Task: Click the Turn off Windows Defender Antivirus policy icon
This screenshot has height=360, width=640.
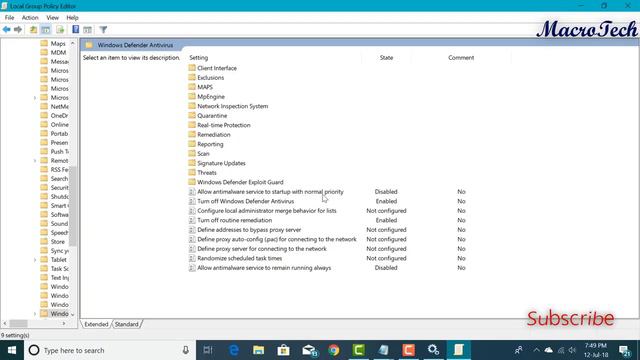Action: pos(192,201)
